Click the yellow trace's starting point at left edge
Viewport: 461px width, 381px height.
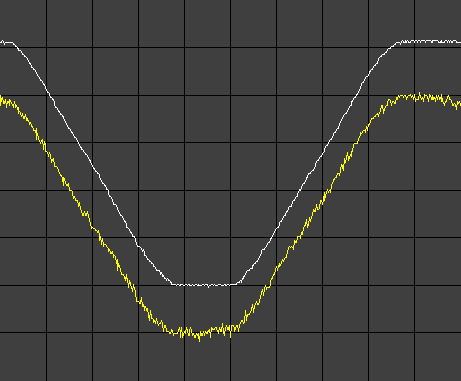coord(2,100)
